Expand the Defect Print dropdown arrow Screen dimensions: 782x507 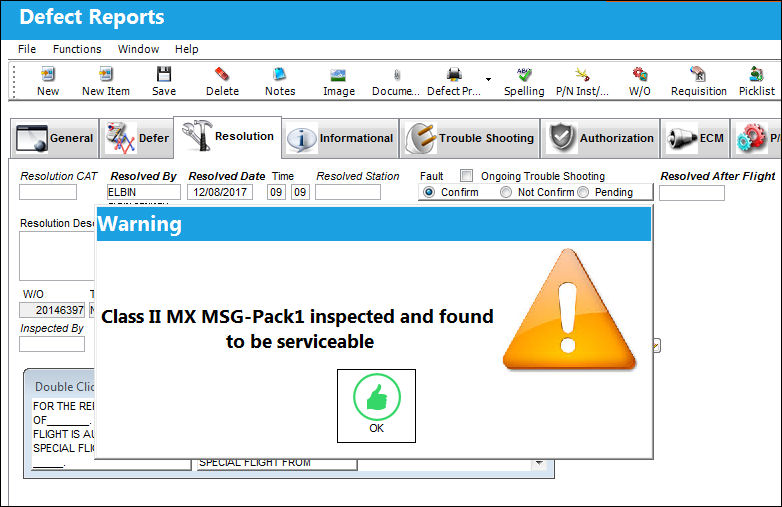[488, 79]
